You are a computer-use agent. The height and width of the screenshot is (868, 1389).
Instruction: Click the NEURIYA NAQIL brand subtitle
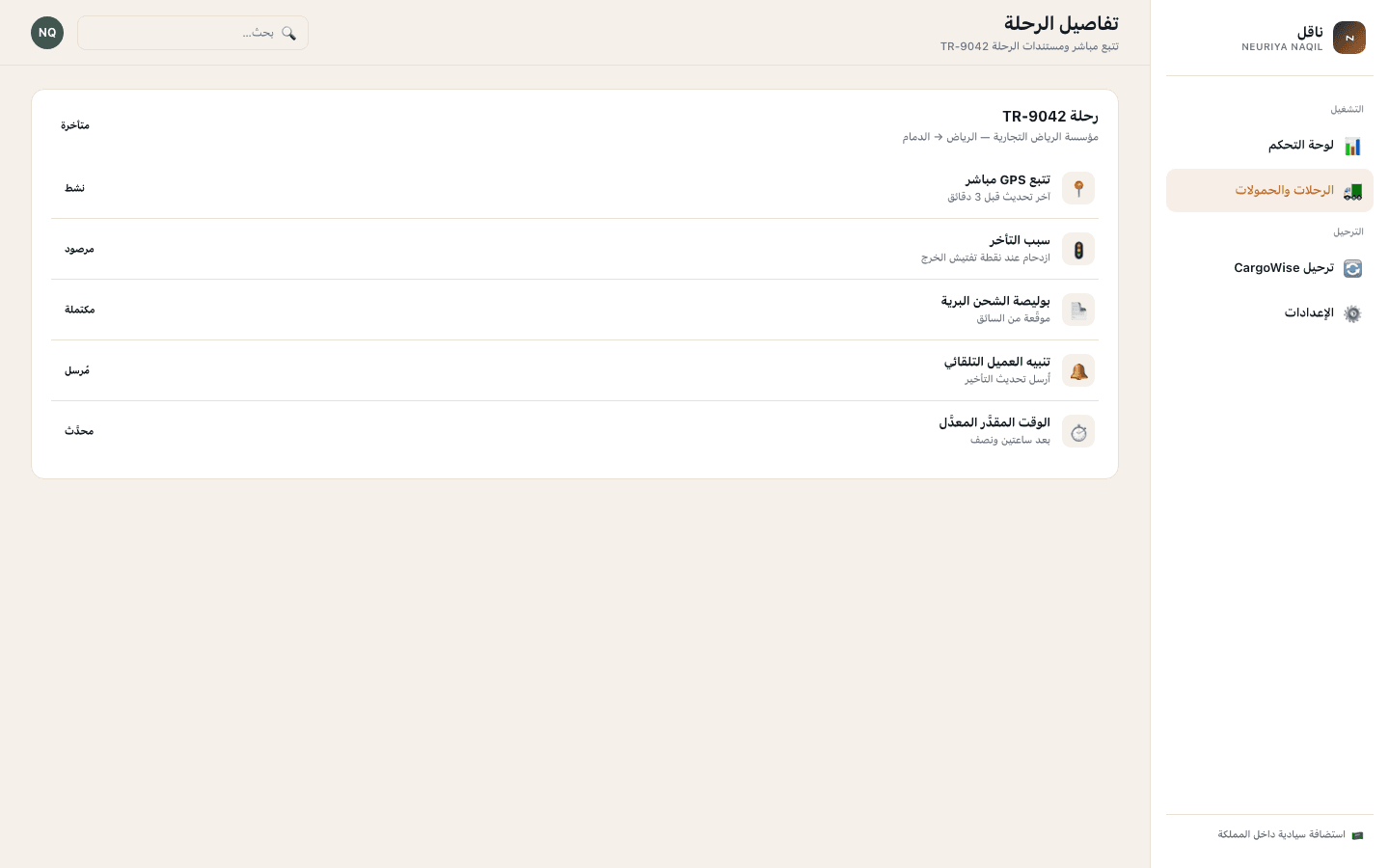pyautogui.click(x=1282, y=47)
